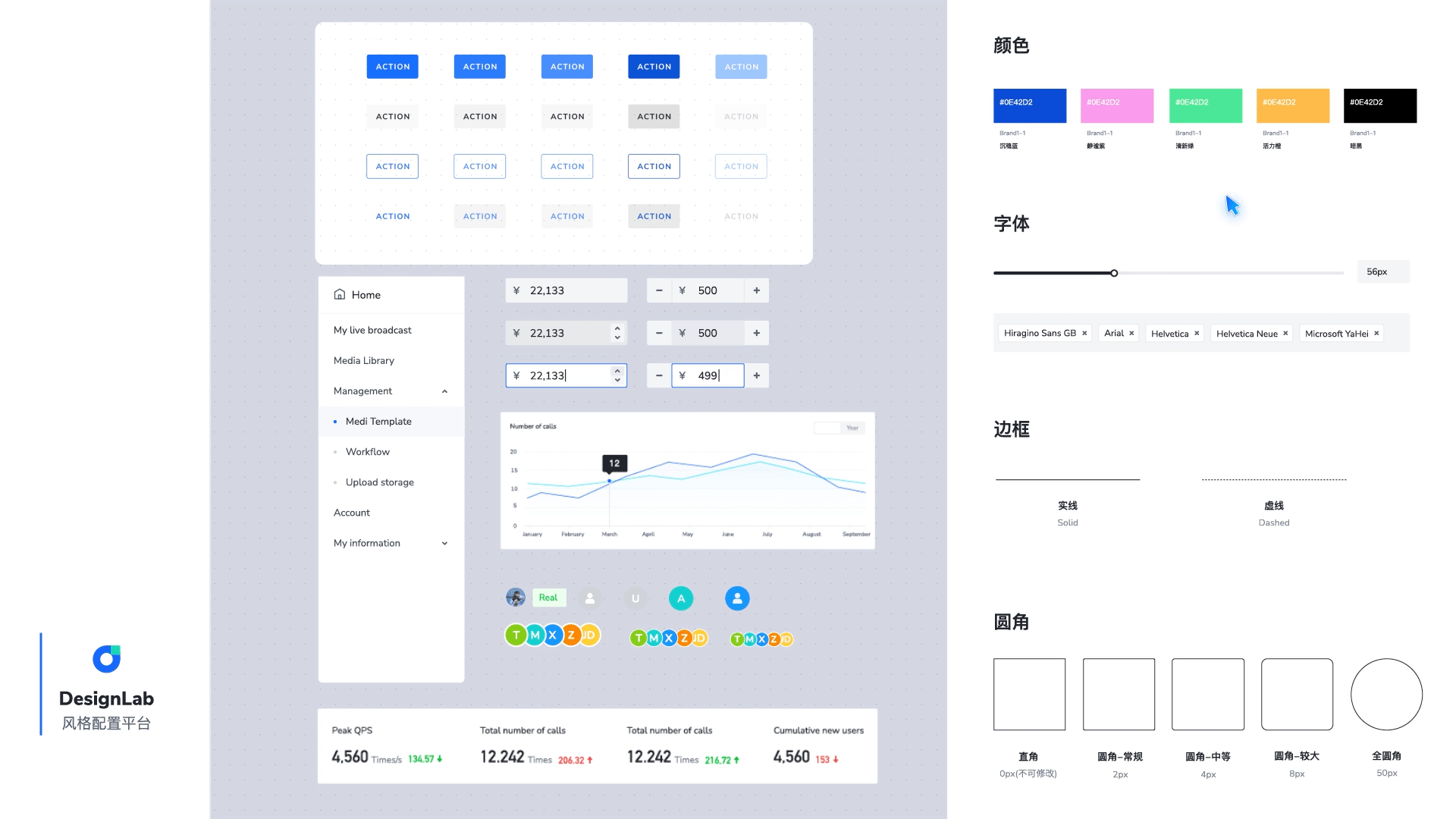Click the Home menu icon in sidebar

coord(340,294)
